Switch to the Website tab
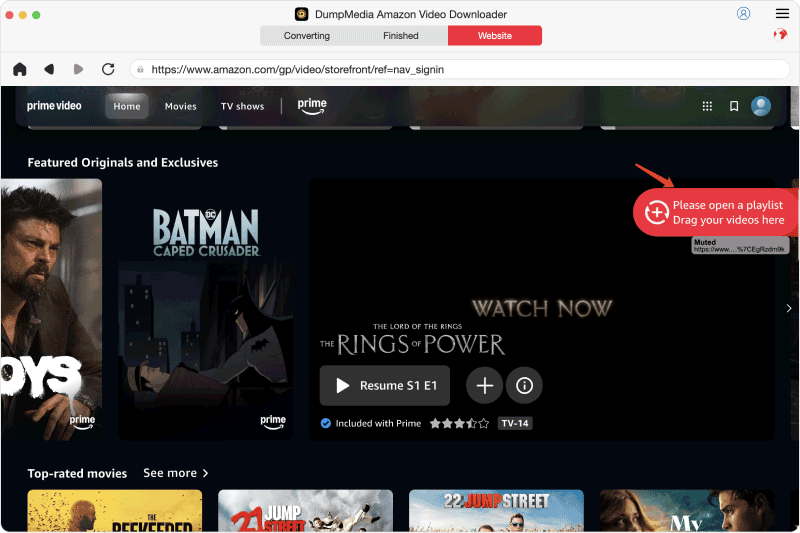 494,36
